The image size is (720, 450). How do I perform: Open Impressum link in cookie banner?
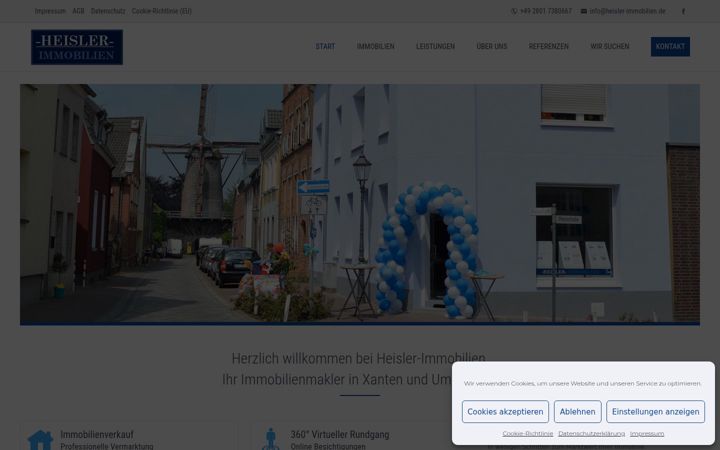[647, 433]
